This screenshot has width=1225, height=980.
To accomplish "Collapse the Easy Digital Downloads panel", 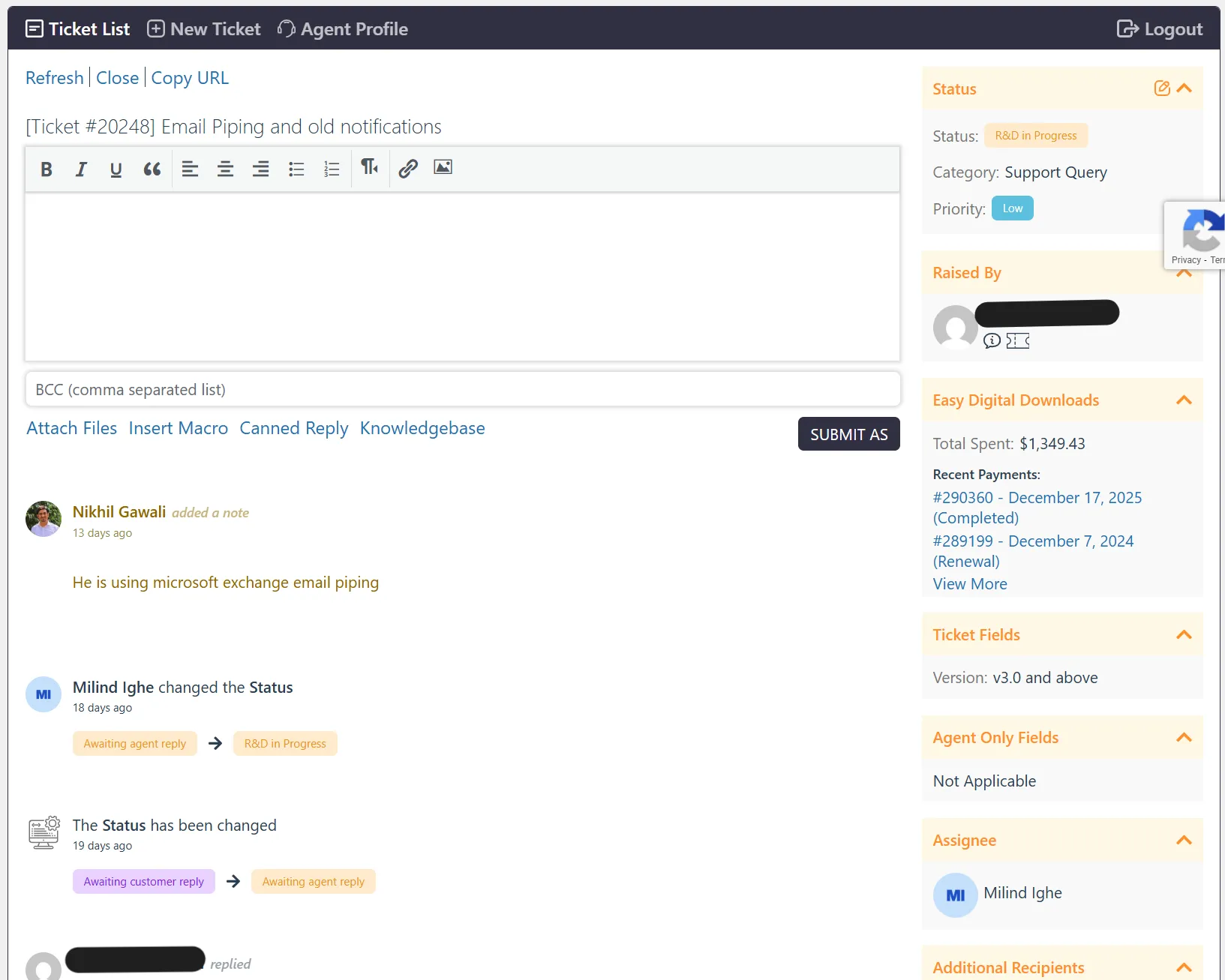I will (x=1184, y=400).
